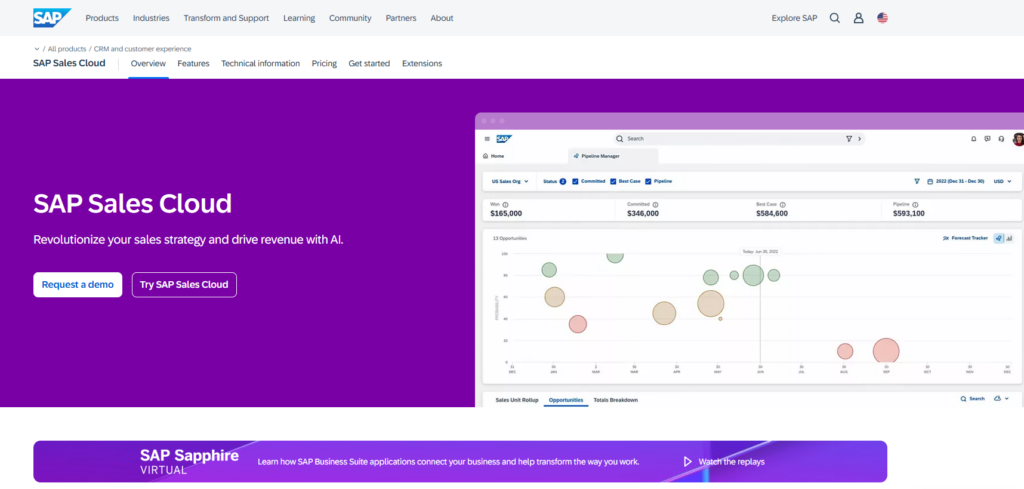This screenshot has height=489, width=1024.
Task: Select the Sales Unit Rollup tab
Action: [x=517, y=400]
